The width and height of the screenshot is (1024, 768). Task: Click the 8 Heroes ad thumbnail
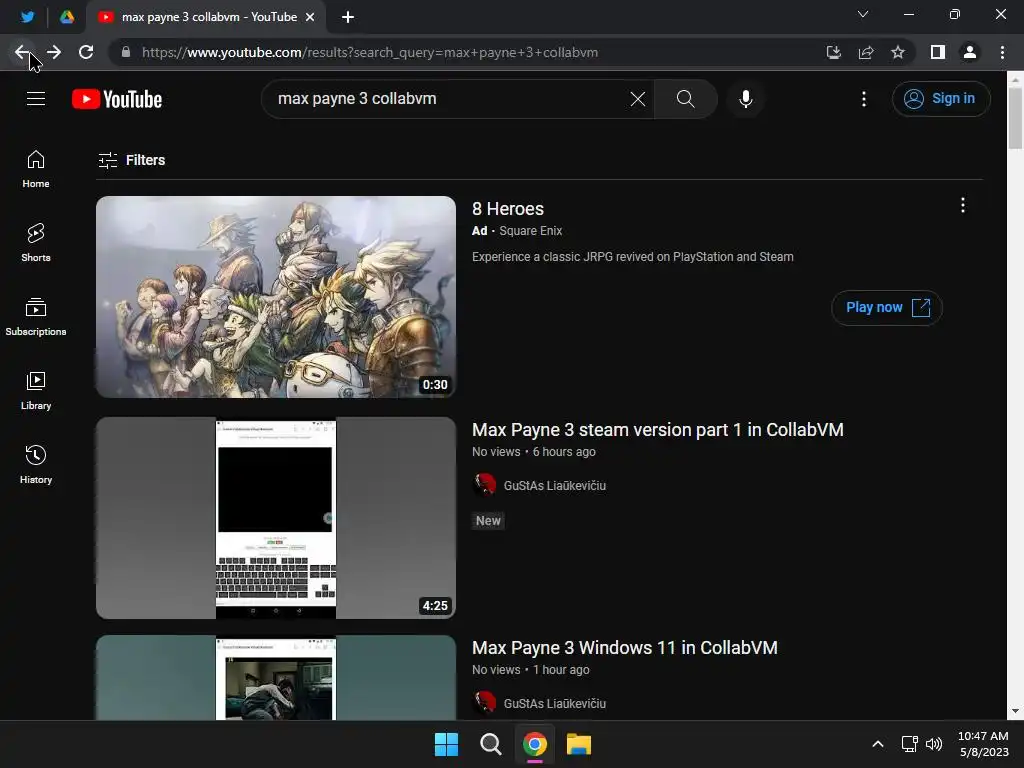coord(276,296)
